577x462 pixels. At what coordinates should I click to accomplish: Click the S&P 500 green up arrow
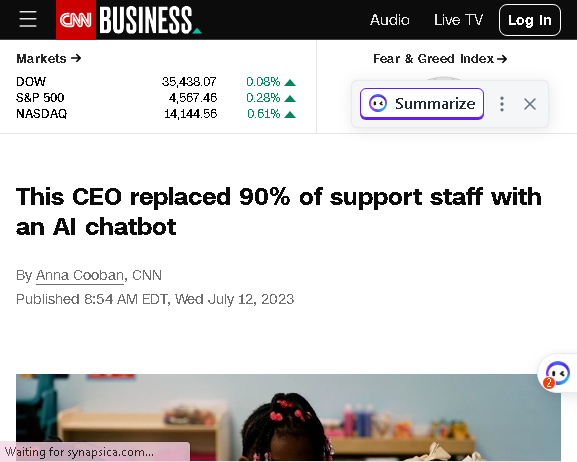290,99
